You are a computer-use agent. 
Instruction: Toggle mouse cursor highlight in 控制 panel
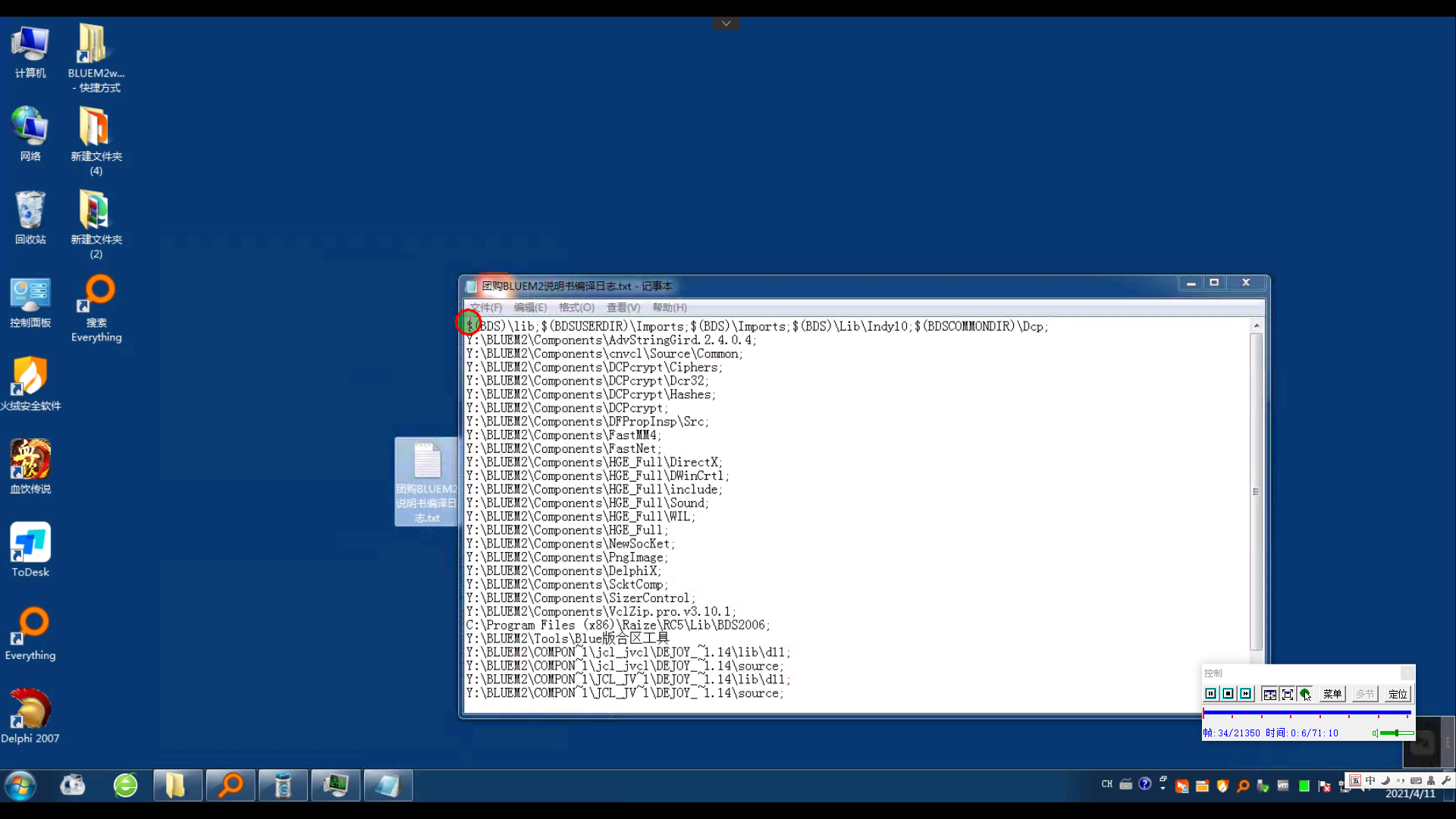(1304, 694)
